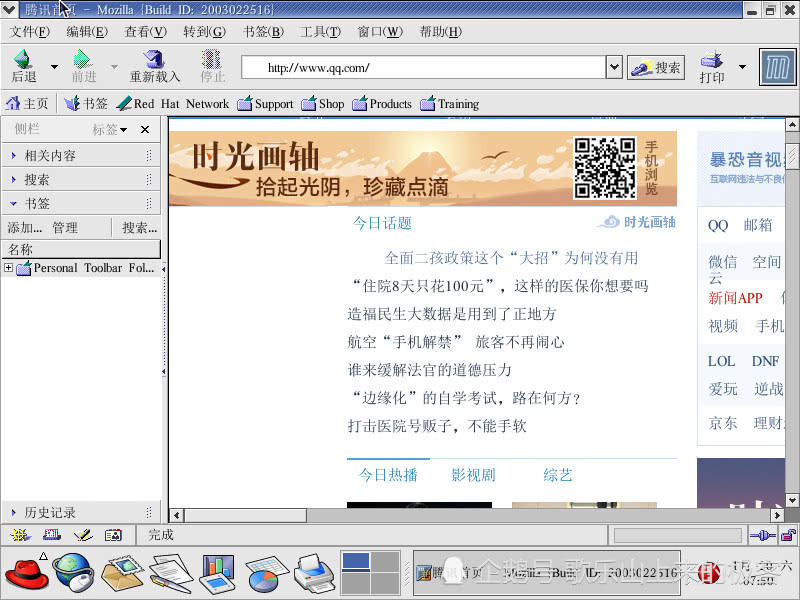Open the 查看(V) menu
800x600 pixels.
[x=145, y=32]
